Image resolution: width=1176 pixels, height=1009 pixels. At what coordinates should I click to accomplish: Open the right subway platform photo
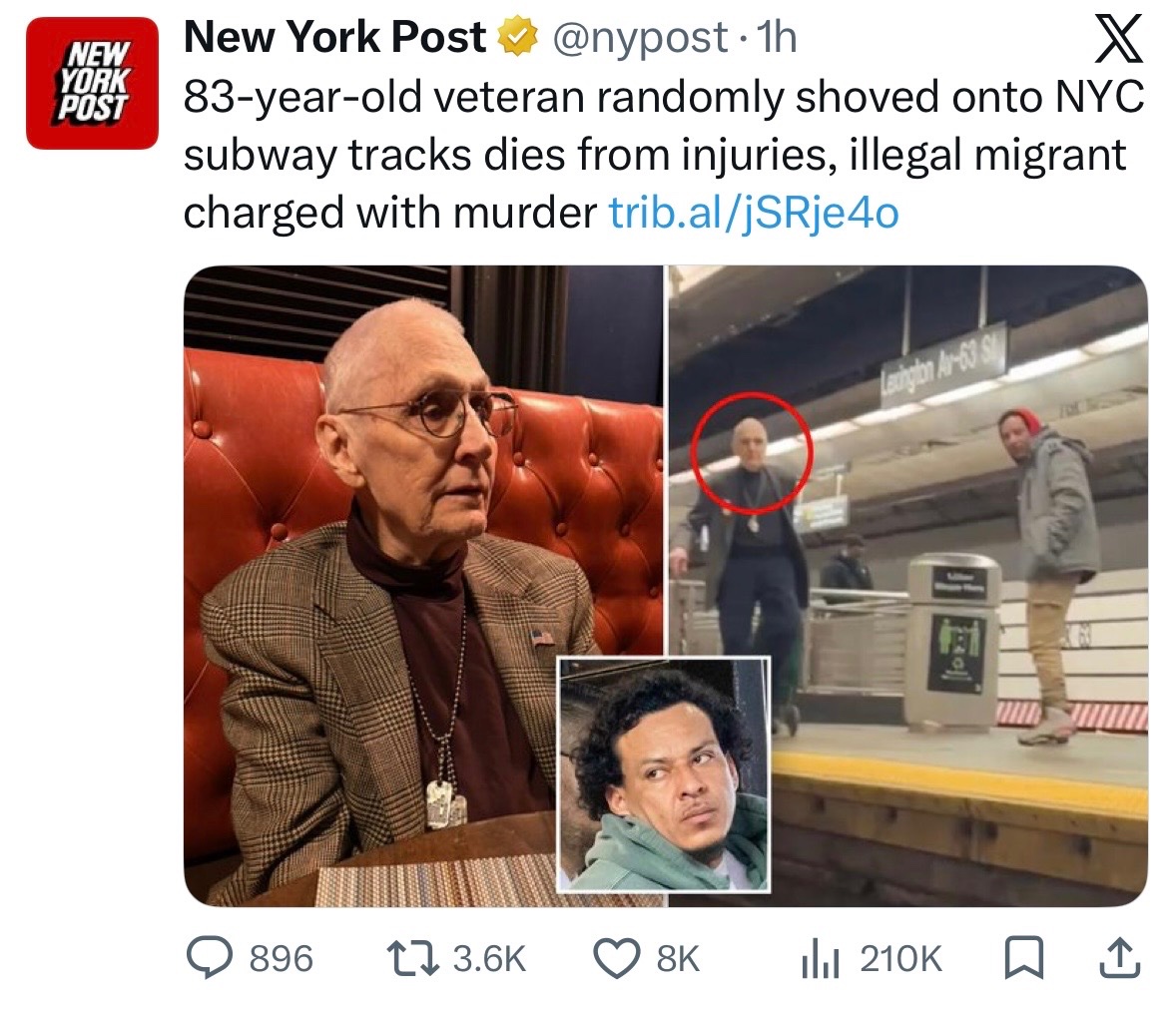click(x=907, y=586)
